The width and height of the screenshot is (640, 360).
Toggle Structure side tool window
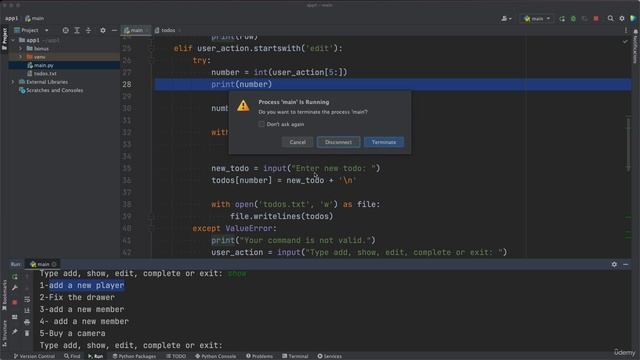point(4,333)
